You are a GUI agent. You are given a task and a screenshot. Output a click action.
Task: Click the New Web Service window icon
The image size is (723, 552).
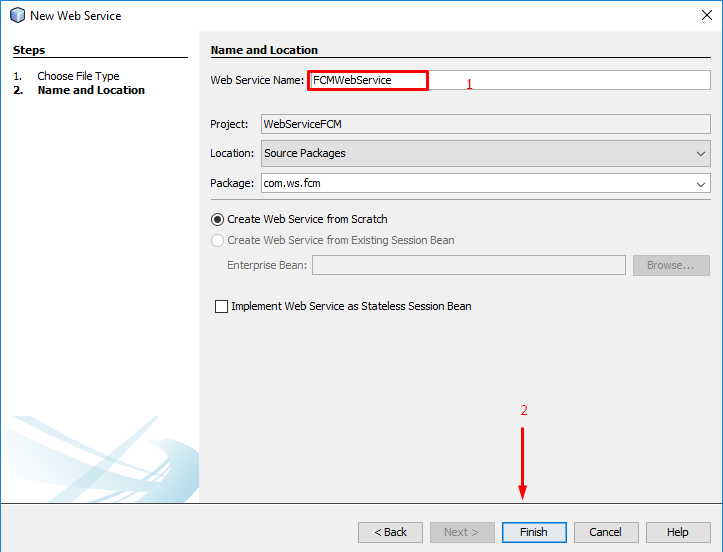tap(17, 15)
